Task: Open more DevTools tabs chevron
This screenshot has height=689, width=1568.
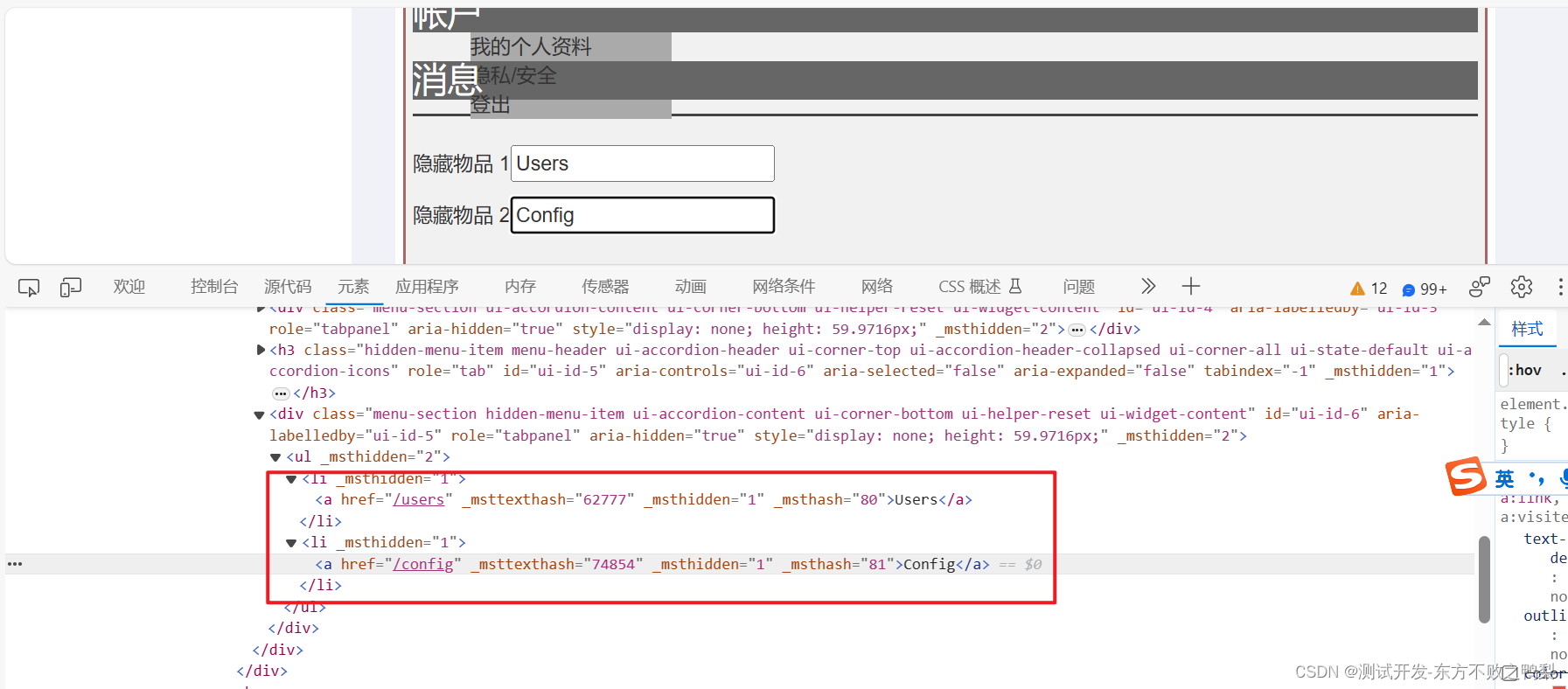Action: click(x=1148, y=286)
